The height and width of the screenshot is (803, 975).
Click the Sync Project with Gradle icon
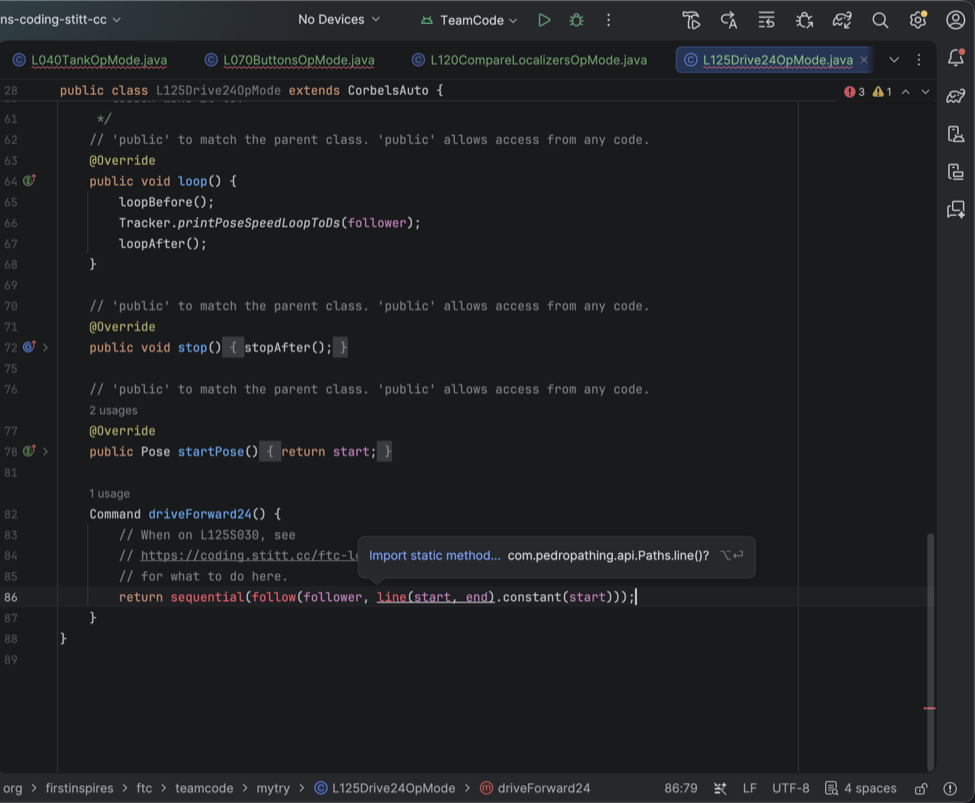[x=842, y=21]
